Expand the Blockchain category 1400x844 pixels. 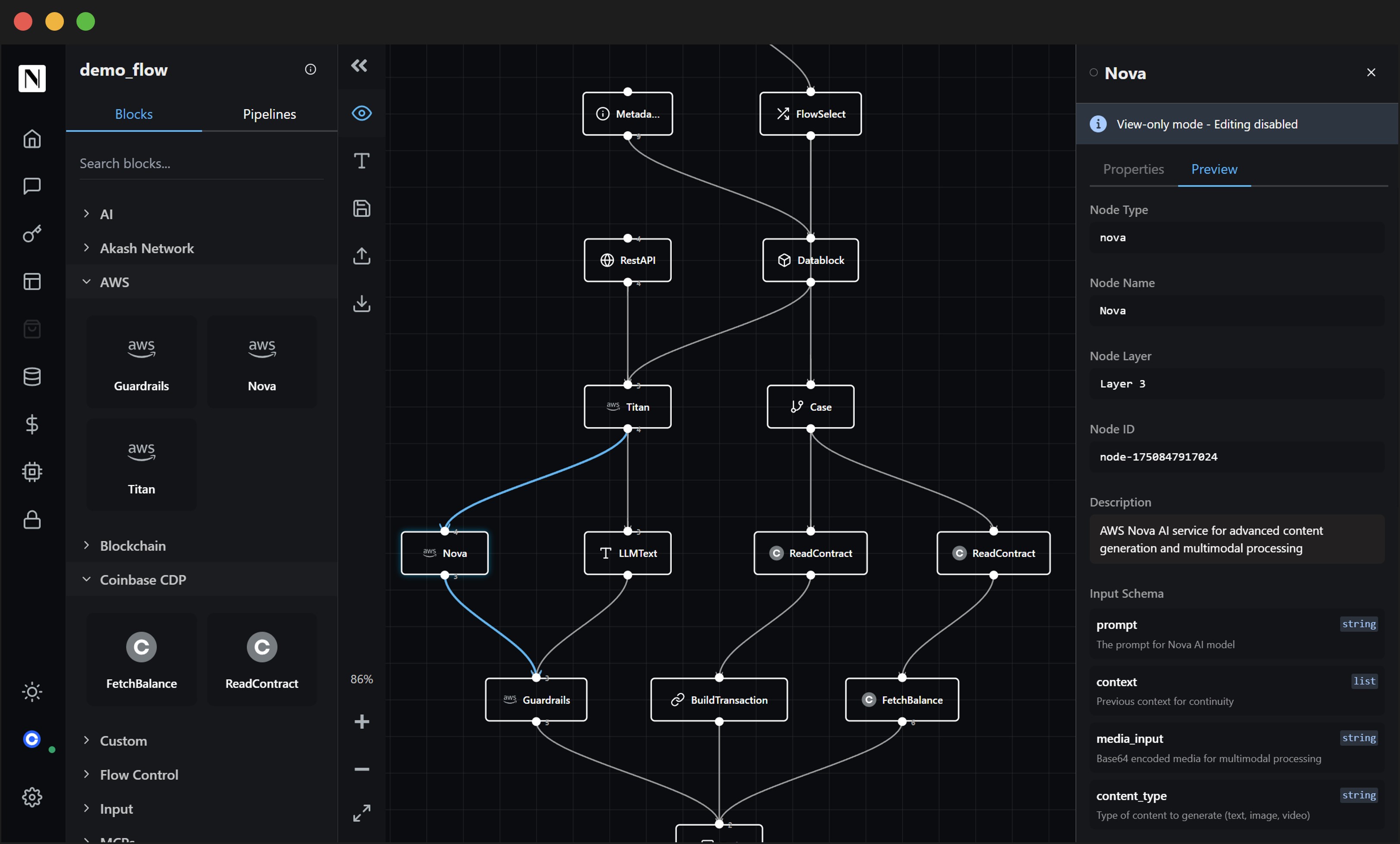coord(202,546)
